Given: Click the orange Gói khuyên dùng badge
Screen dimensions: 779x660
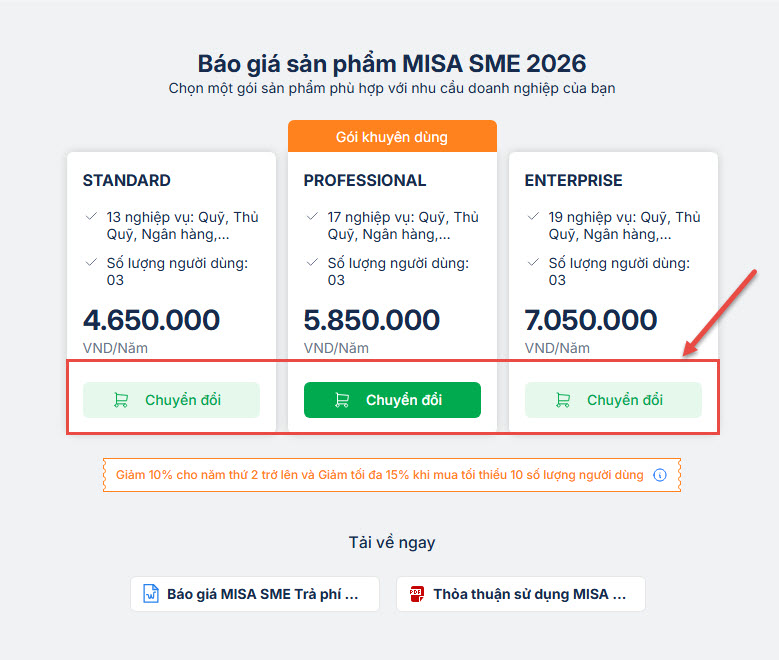Looking at the screenshot, I should pyautogui.click(x=392, y=136).
